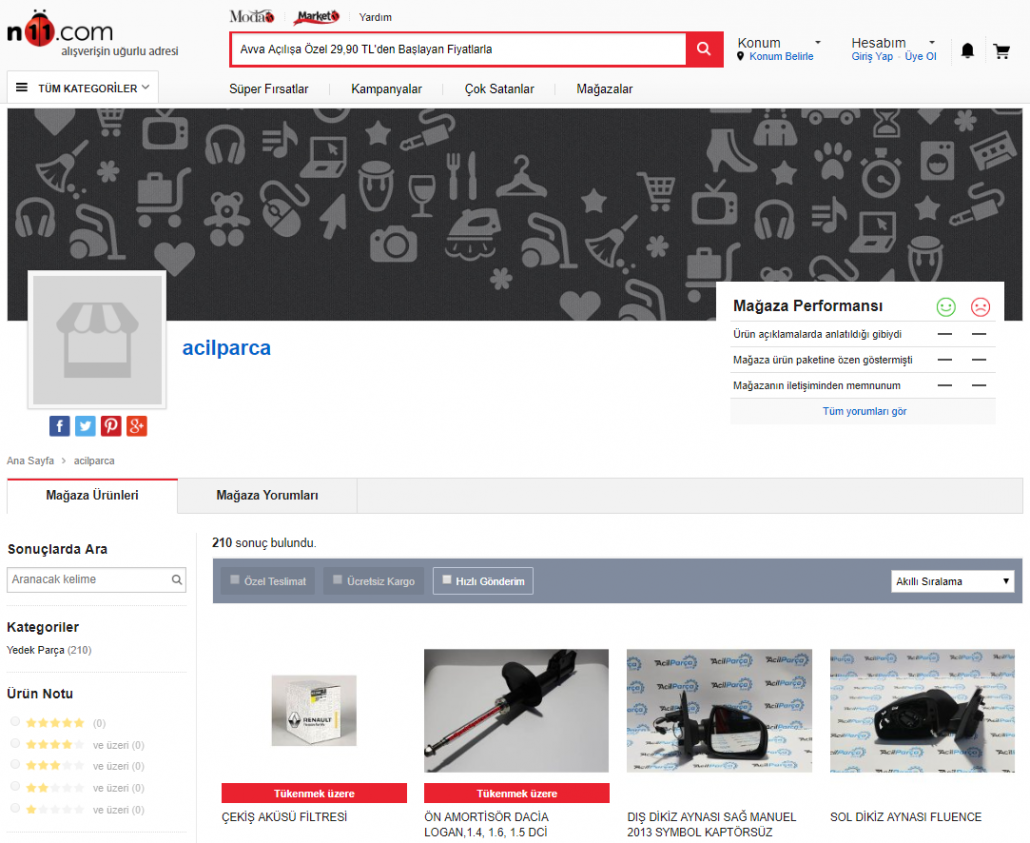Screen dimensions: 1030x843
Task: Click the red search magnifier button
Action: coord(704,49)
